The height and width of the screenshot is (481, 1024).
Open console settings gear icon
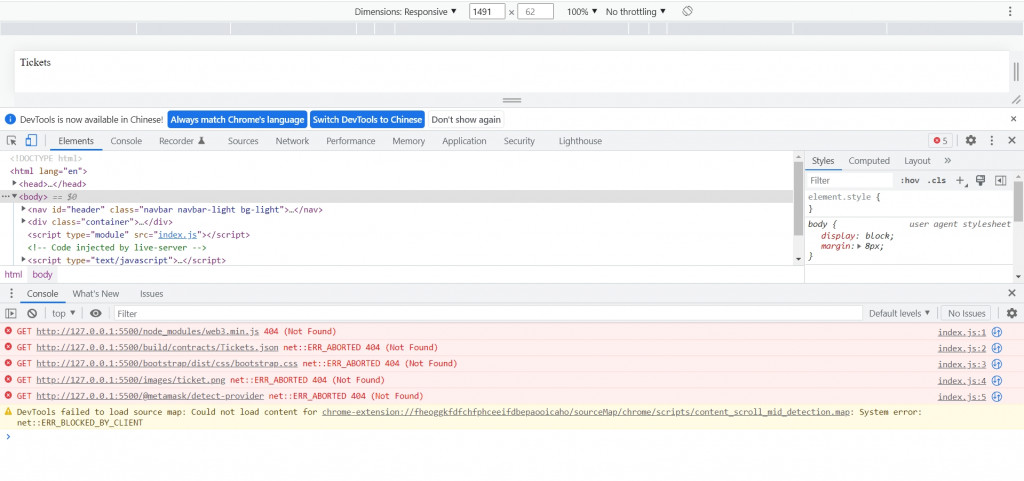1012,313
